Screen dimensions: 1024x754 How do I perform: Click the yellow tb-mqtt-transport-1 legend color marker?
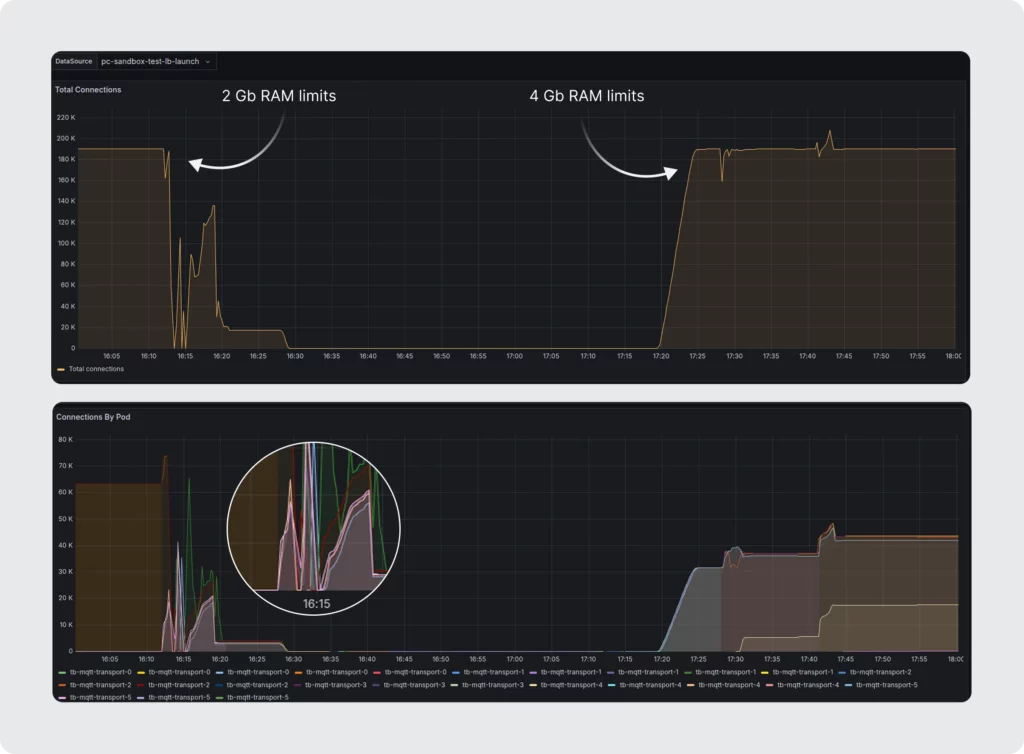pos(764,672)
